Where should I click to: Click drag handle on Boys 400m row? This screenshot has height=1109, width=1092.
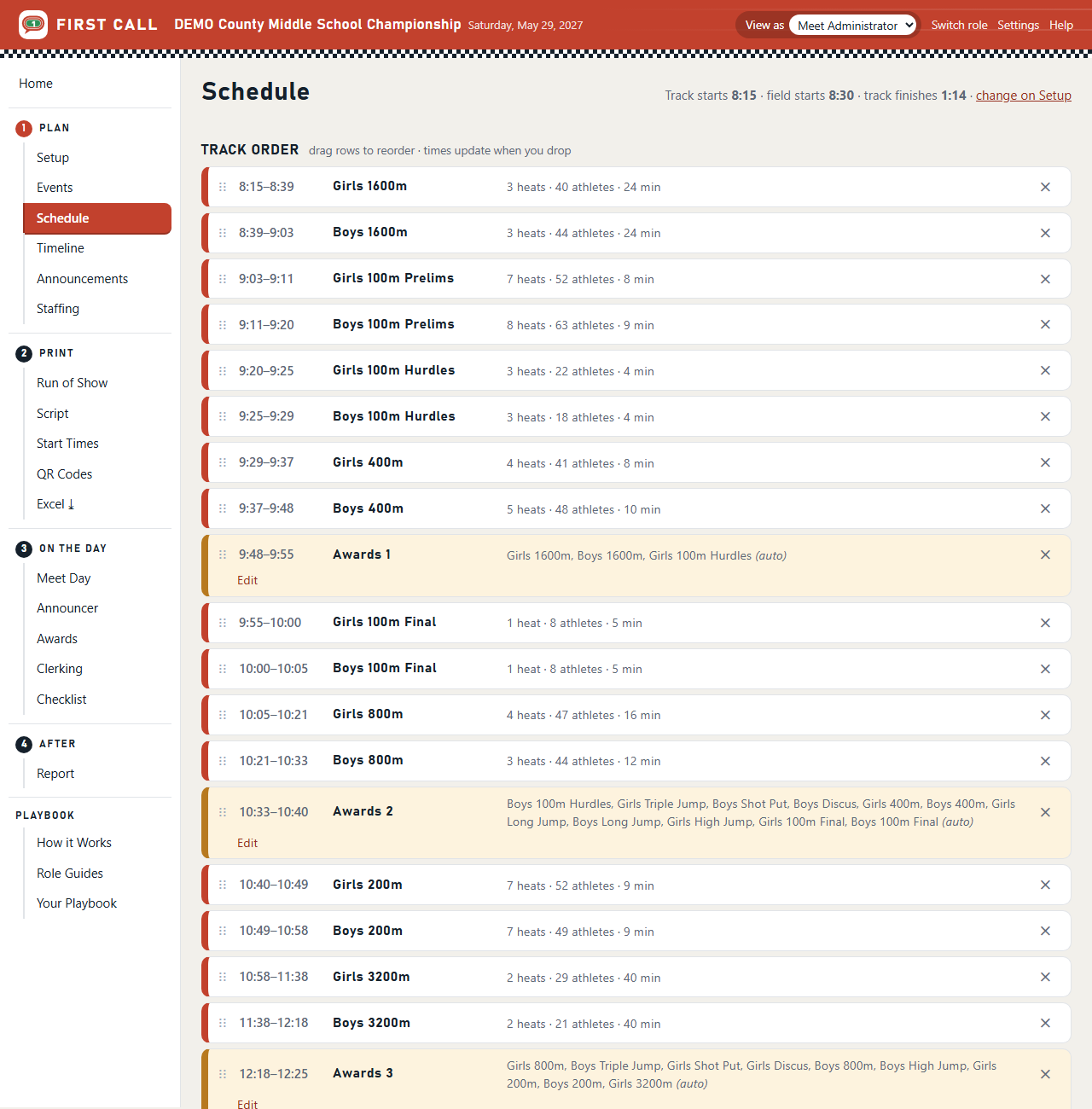click(x=223, y=508)
